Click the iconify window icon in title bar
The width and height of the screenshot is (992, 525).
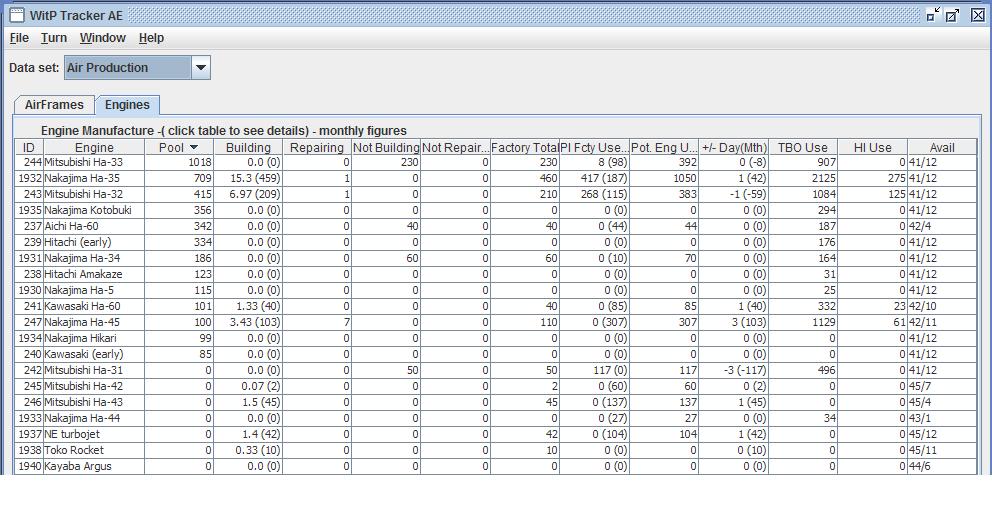pyautogui.click(x=933, y=15)
